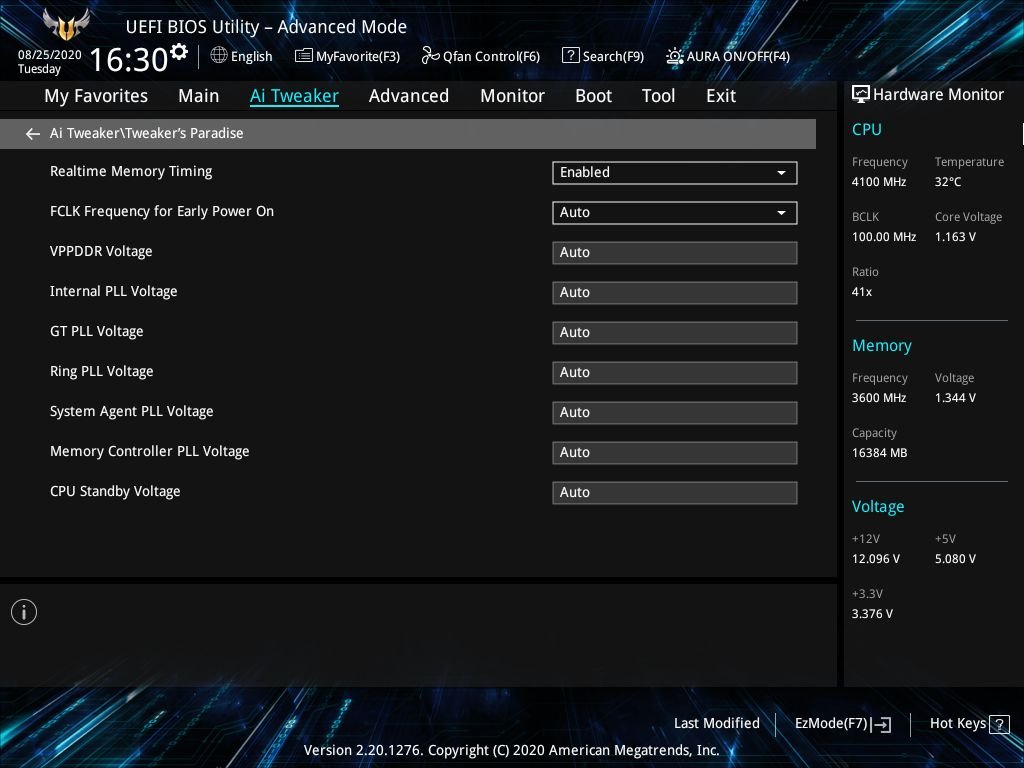Select the Internal PLL Voltage label
The image size is (1024, 768).
coord(114,291)
